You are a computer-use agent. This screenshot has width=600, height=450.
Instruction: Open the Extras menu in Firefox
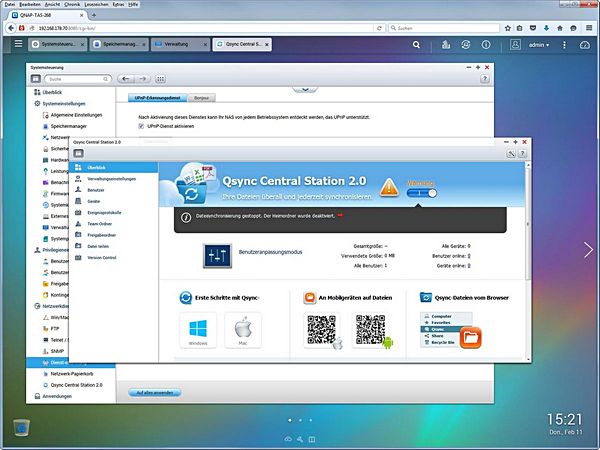coord(119,4)
